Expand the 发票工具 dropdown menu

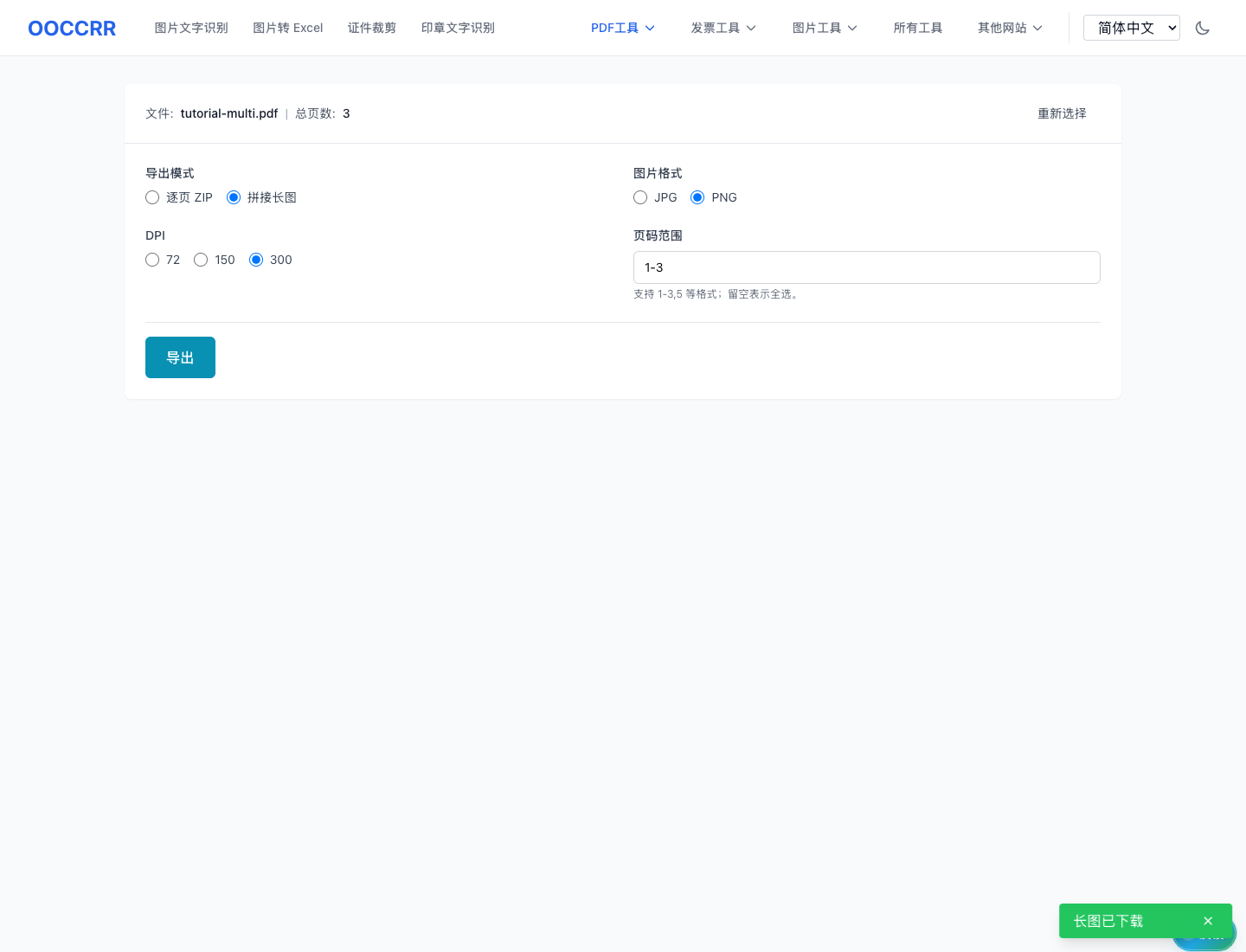coord(723,28)
